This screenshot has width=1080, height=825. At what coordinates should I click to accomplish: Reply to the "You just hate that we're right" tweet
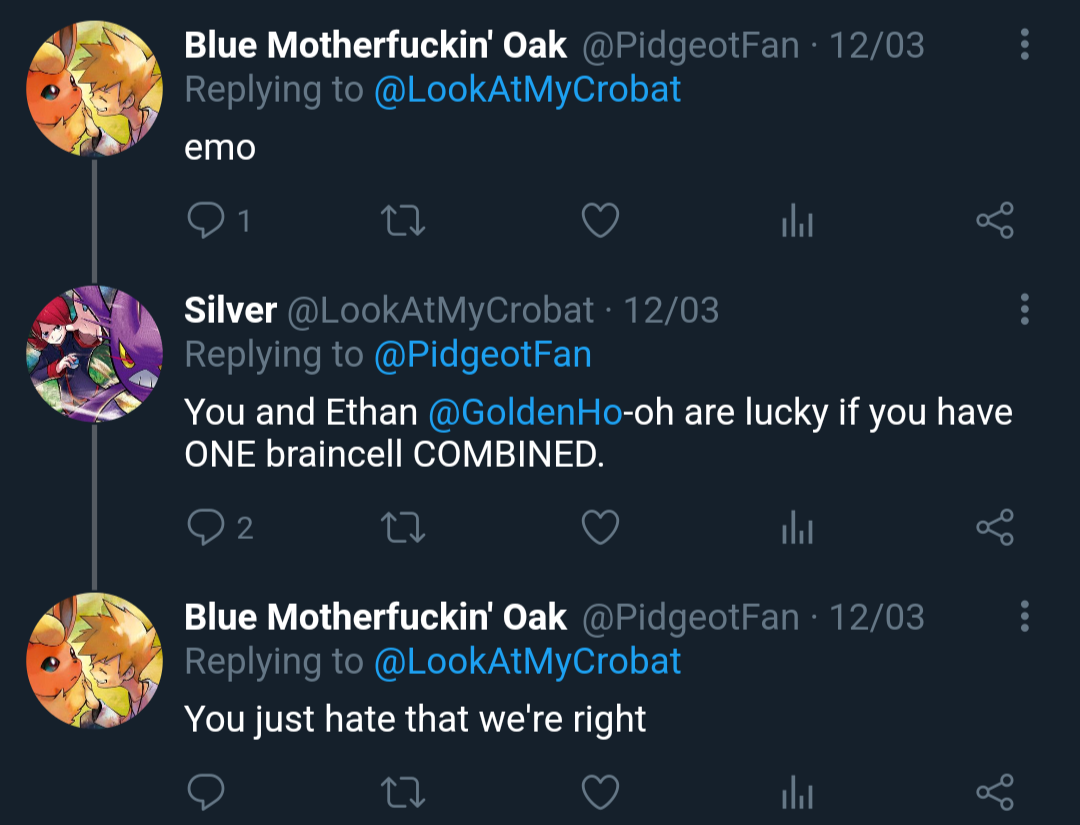coord(206,792)
